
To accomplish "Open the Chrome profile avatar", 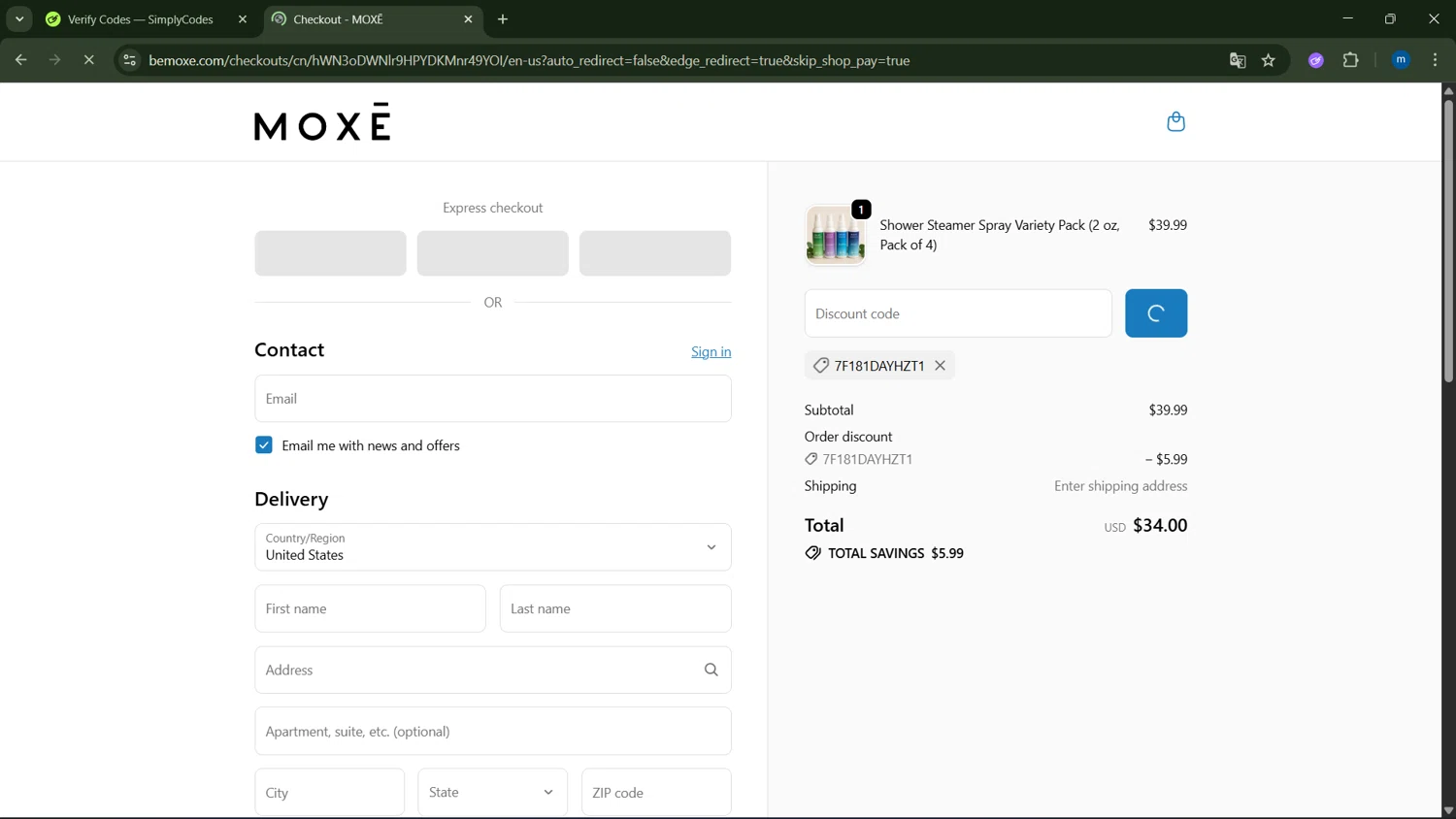I will pos(1401,60).
